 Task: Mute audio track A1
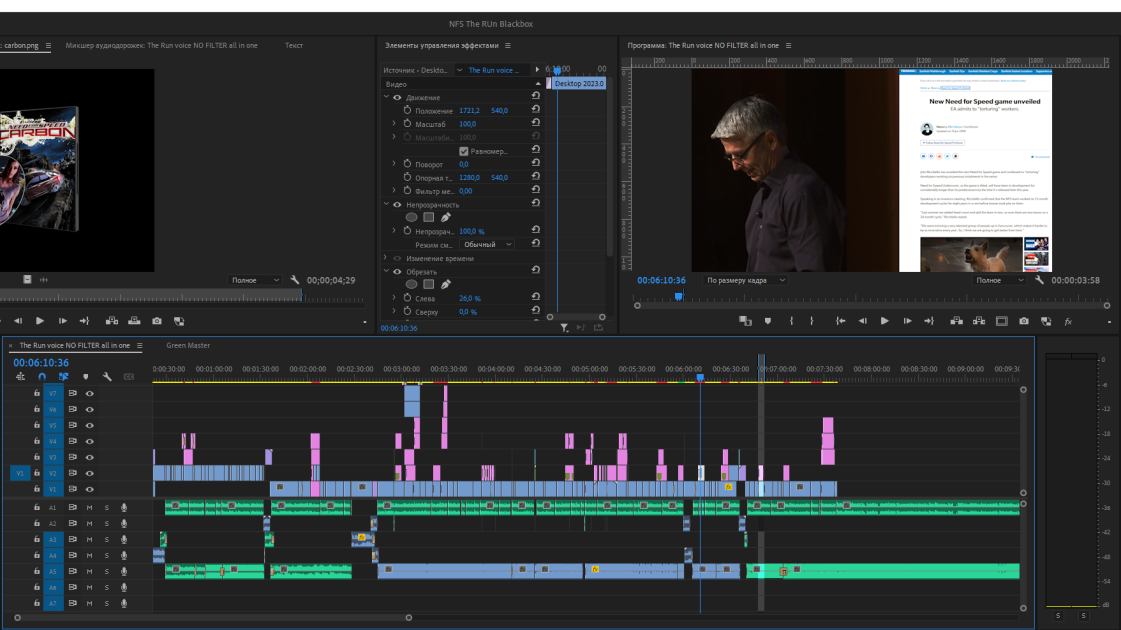tap(89, 508)
